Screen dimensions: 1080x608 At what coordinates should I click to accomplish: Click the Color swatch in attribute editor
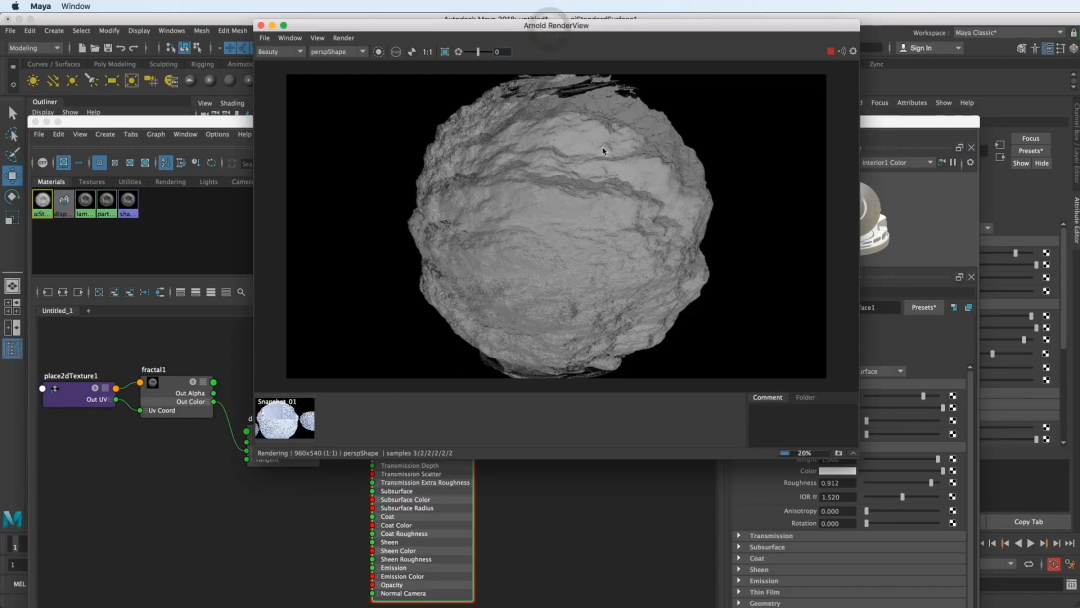click(837, 471)
